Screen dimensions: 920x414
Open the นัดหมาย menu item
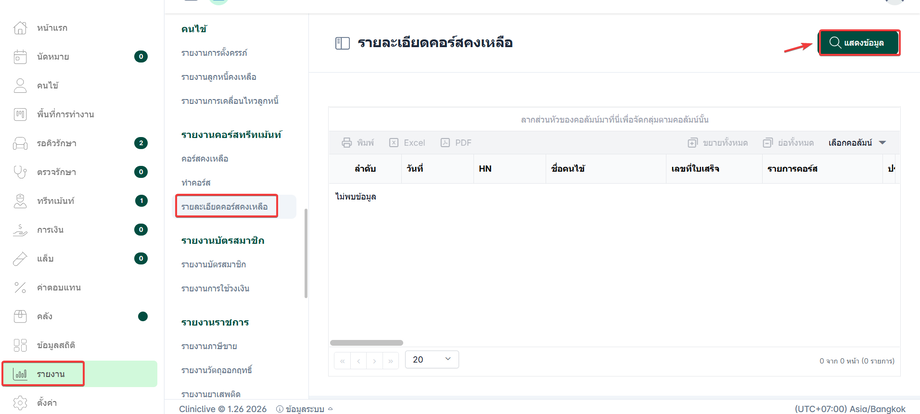pos(80,57)
